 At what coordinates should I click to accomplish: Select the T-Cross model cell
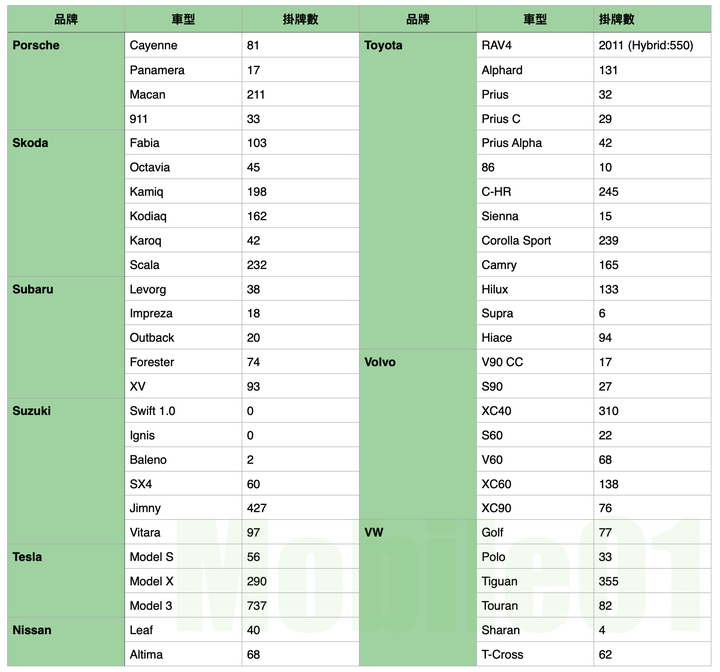coord(535,654)
